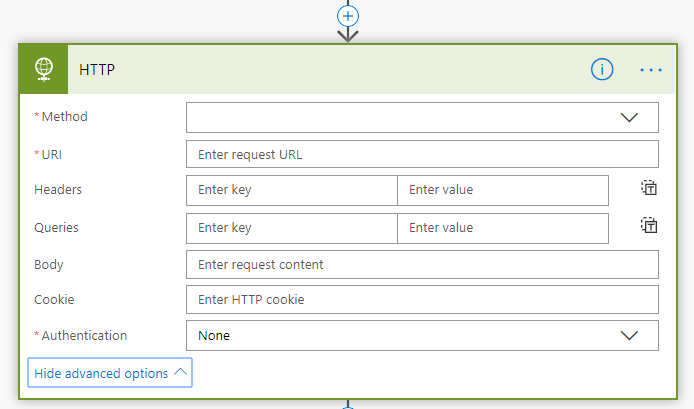Click the Cookie input field
Image resolution: width=694 pixels, height=409 pixels.
422,300
